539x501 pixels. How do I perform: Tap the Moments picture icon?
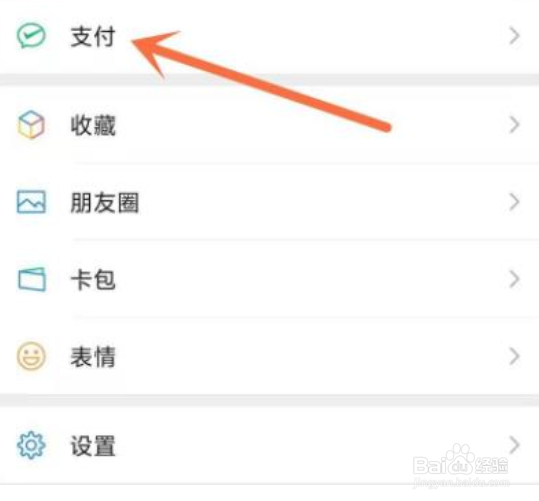tap(31, 202)
